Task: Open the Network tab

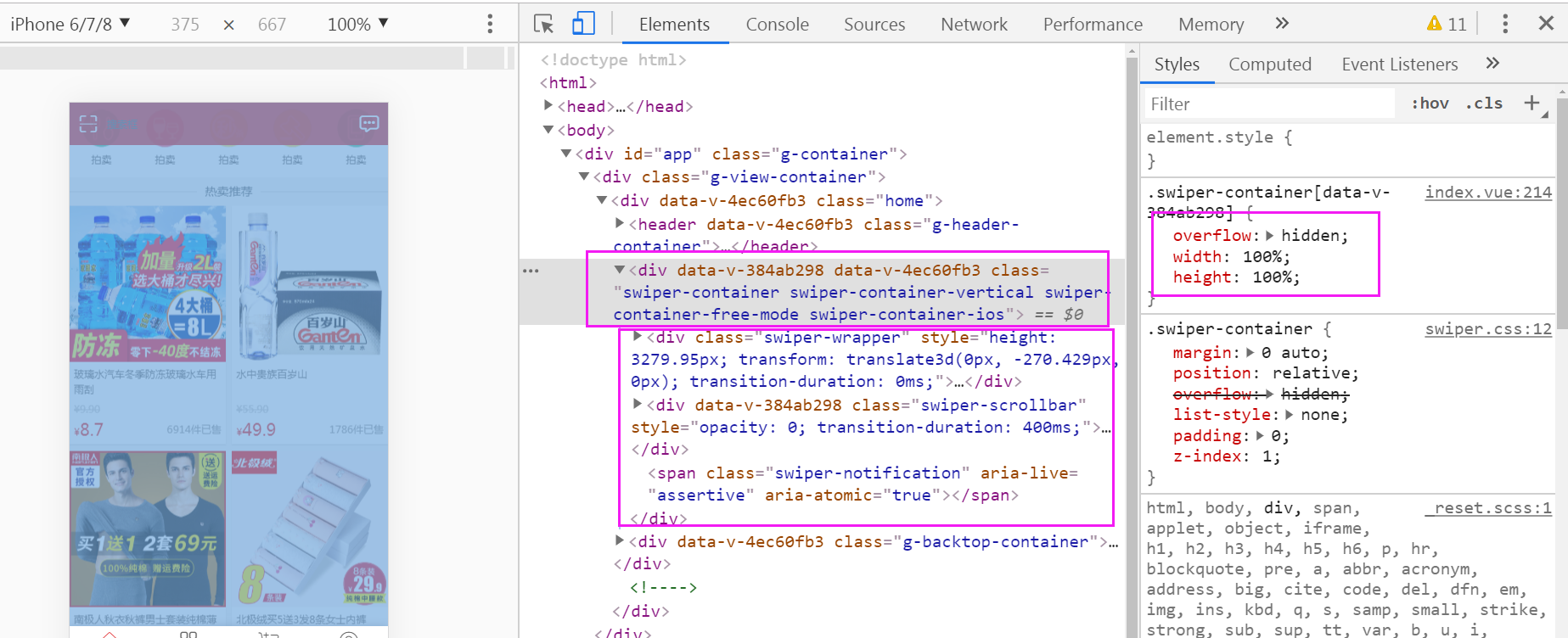Action: pyautogui.click(x=974, y=25)
